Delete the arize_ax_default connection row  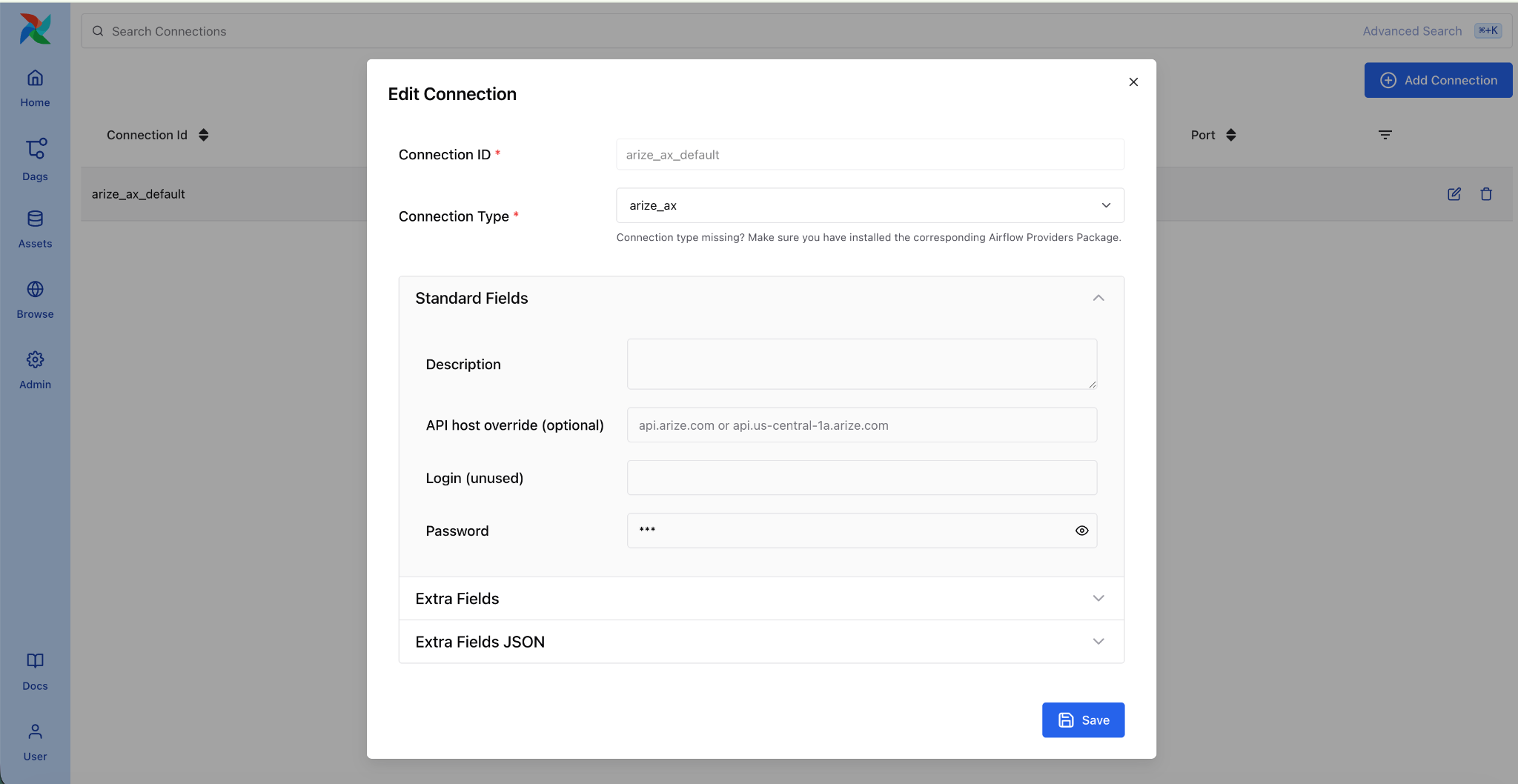[1486, 194]
